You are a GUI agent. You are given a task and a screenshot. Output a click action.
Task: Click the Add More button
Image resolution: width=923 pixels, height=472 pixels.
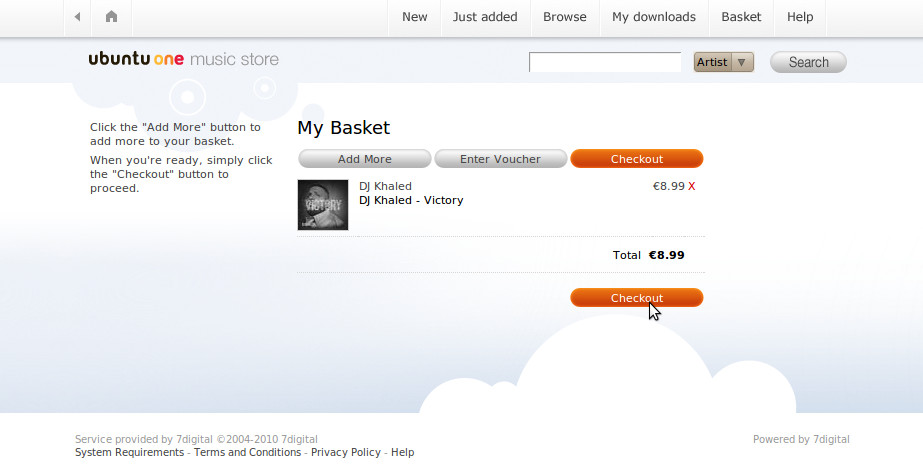[364, 159]
